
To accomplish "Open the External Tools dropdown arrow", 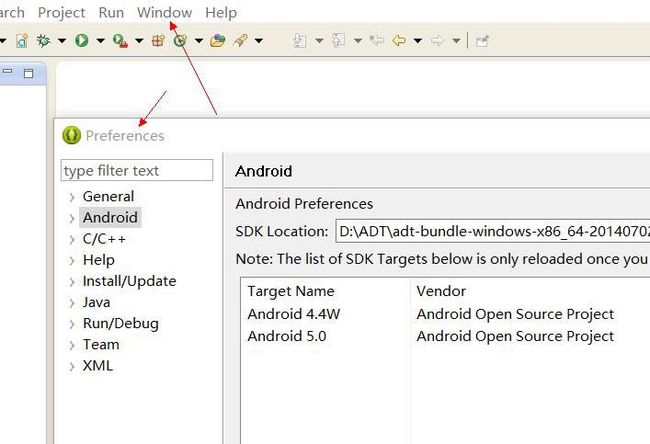I will point(139,41).
